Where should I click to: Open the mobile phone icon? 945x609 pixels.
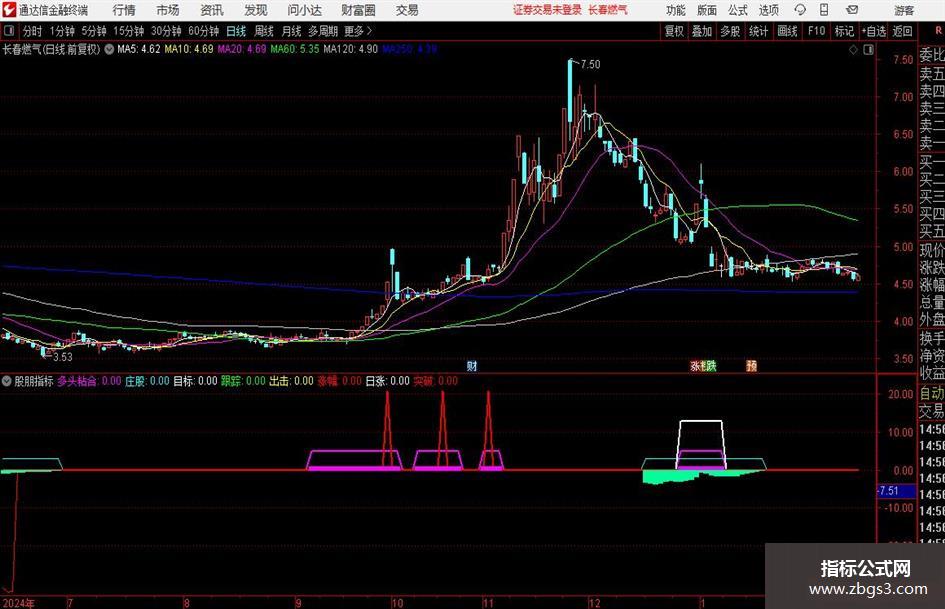pos(824,10)
